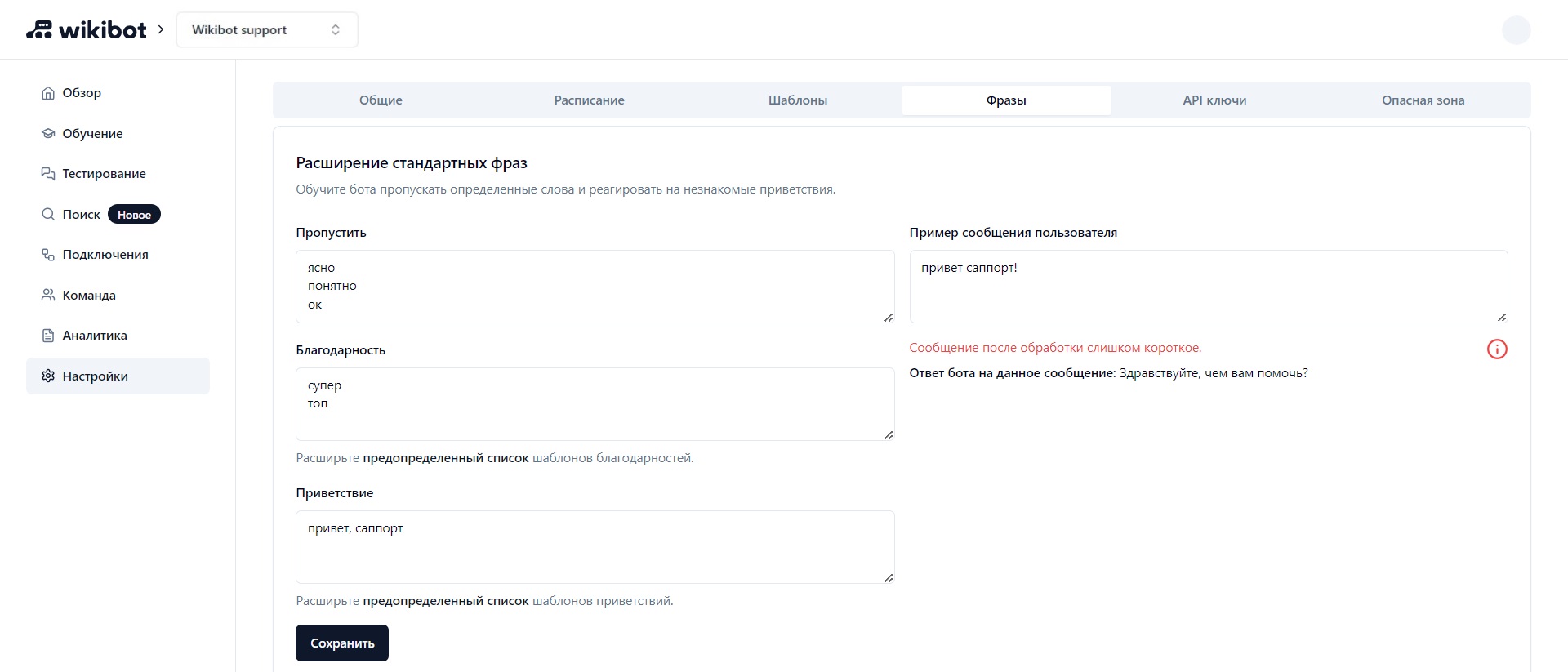Expand the Wikibot support project dropdown
This screenshot has width=1568, height=672.
coord(267,30)
